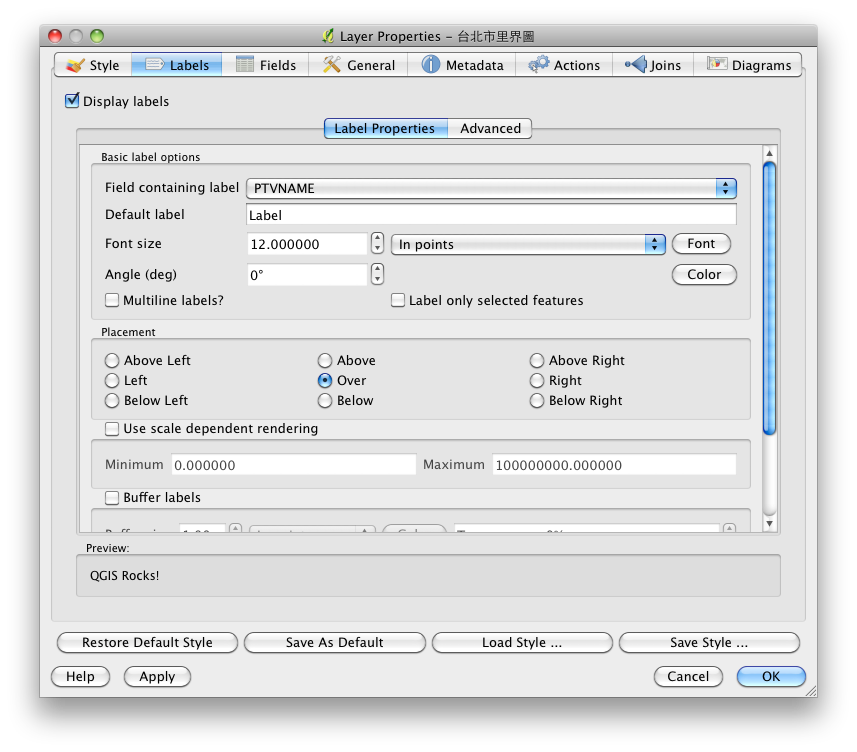Click the Font button

click(x=701, y=244)
